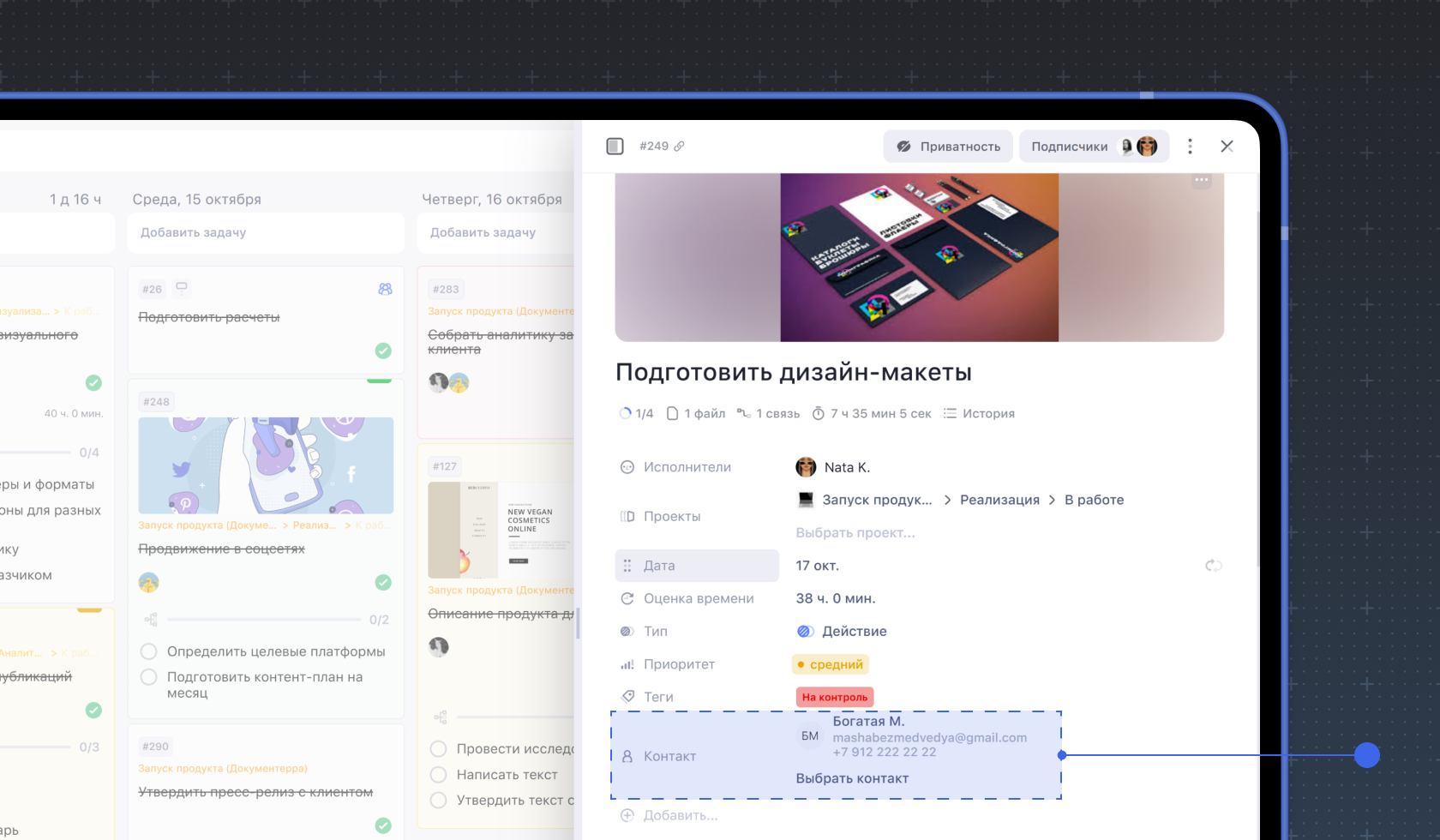Toggle the side panel layout icon

coord(615,147)
